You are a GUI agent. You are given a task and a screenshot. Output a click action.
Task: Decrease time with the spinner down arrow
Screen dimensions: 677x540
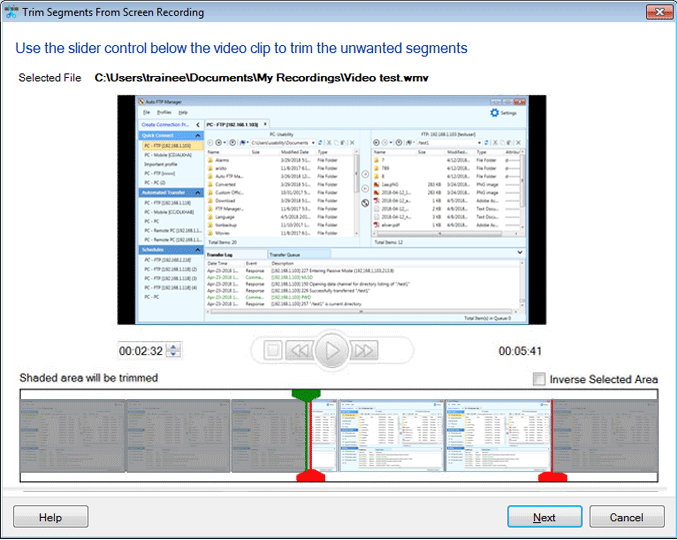(x=175, y=355)
